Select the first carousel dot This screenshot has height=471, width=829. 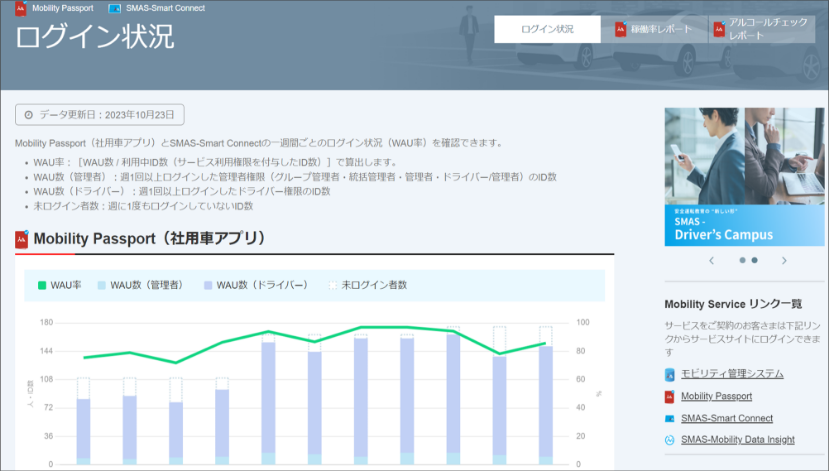click(742, 260)
